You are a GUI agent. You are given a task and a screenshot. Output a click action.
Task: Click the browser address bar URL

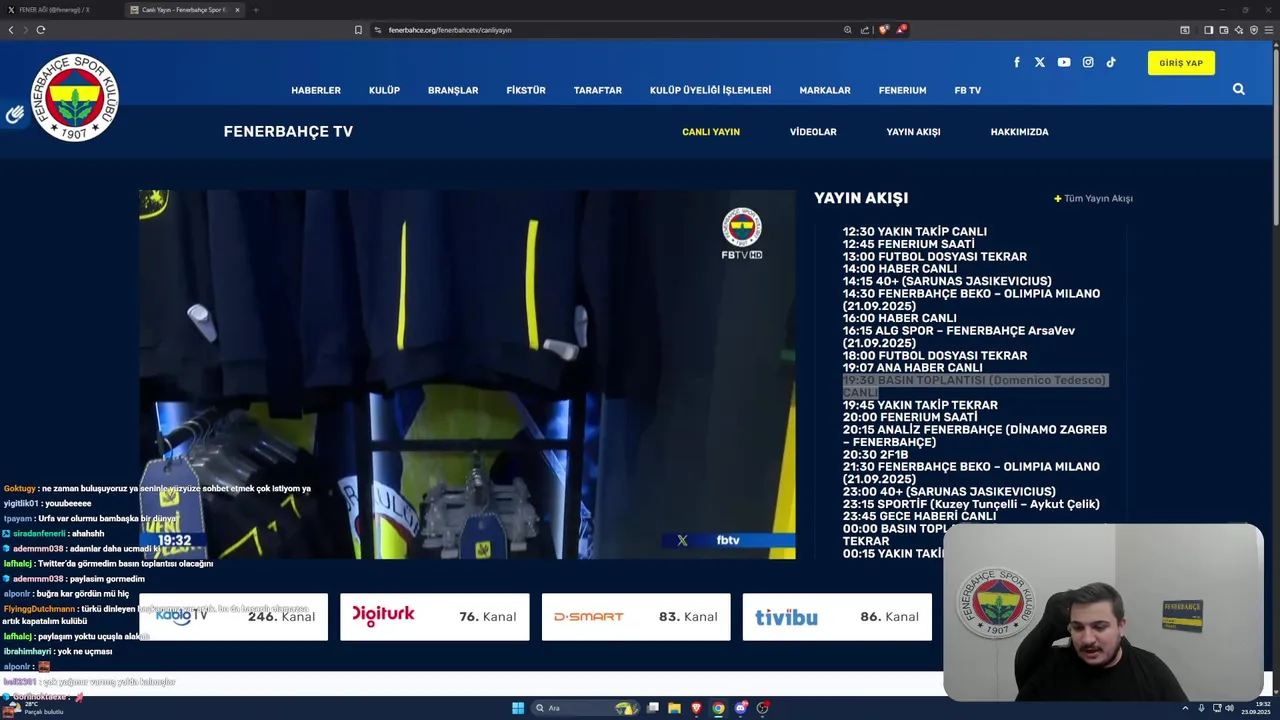click(x=450, y=30)
